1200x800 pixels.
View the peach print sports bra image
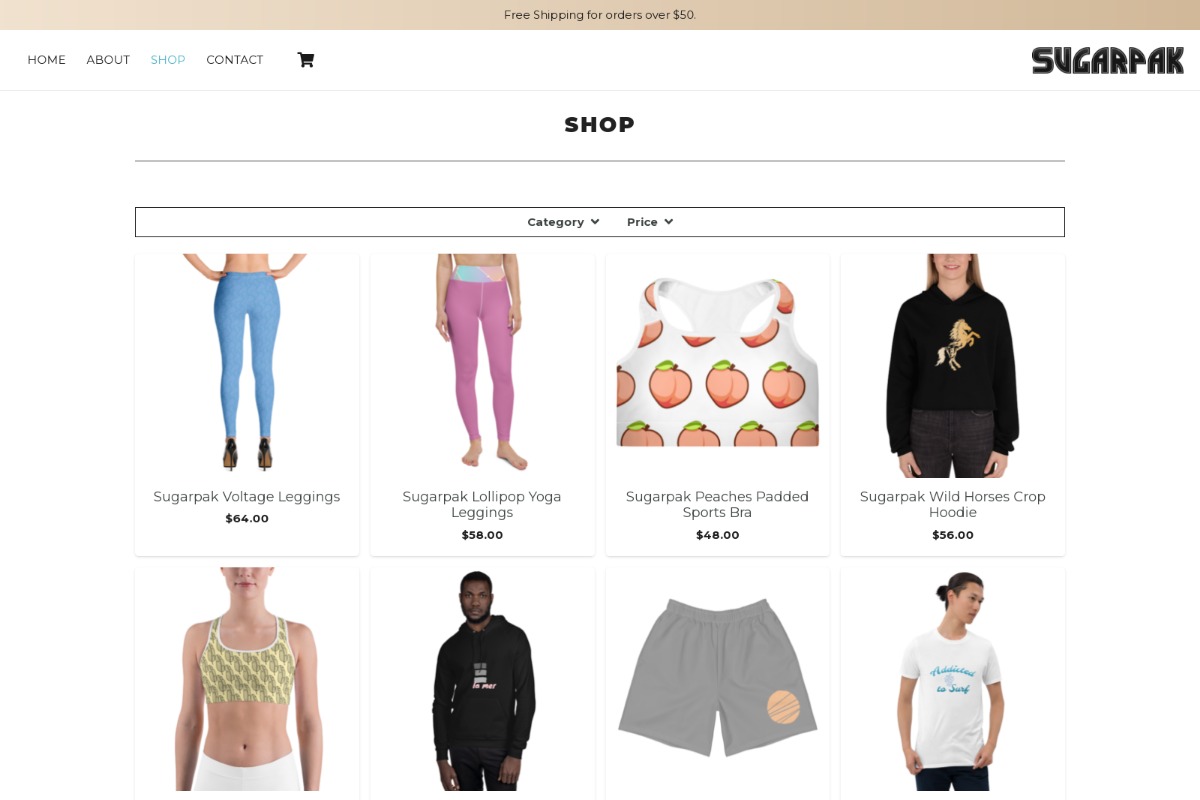pyautogui.click(x=718, y=365)
